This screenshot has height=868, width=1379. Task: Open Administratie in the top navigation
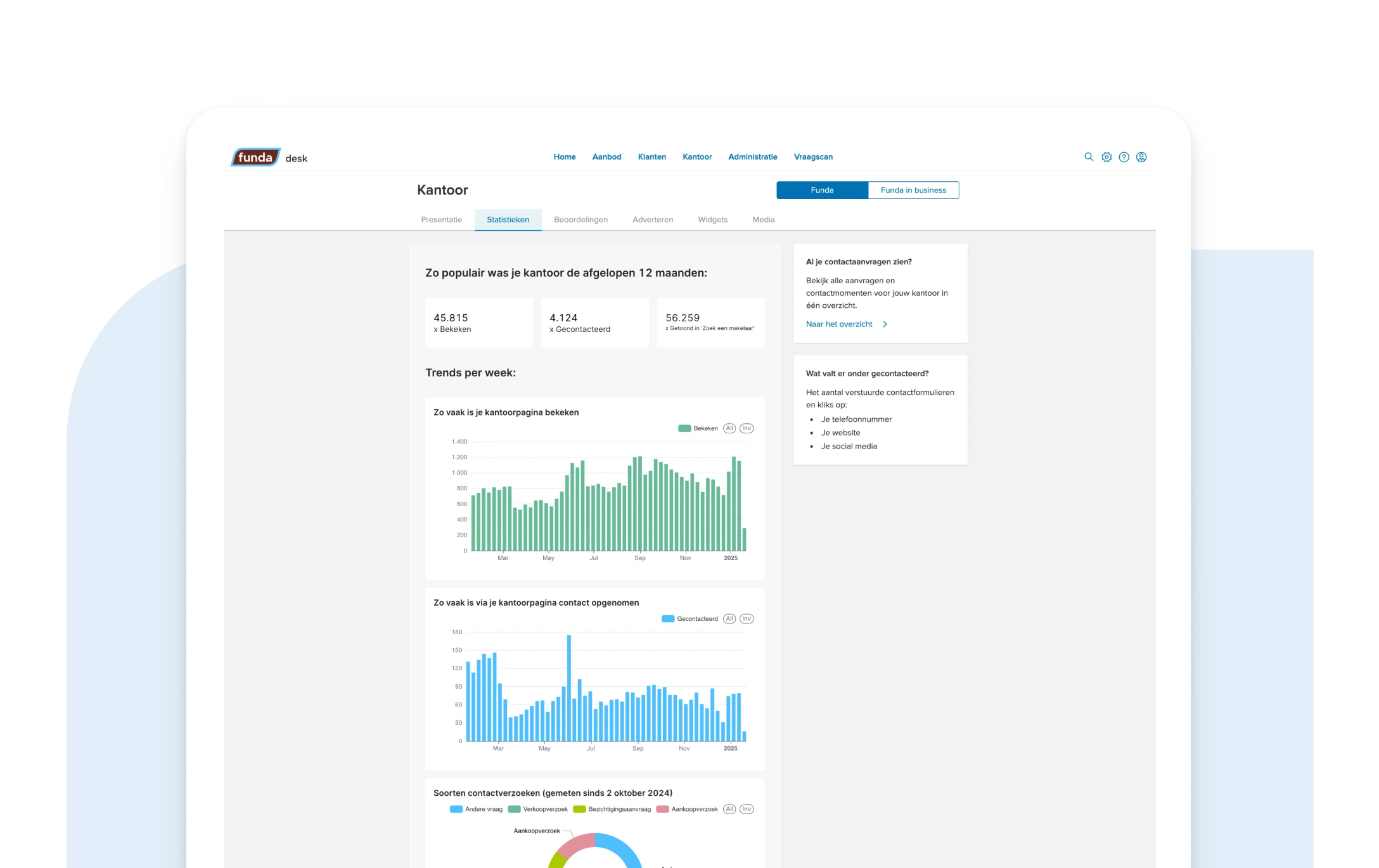pos(752,157)
